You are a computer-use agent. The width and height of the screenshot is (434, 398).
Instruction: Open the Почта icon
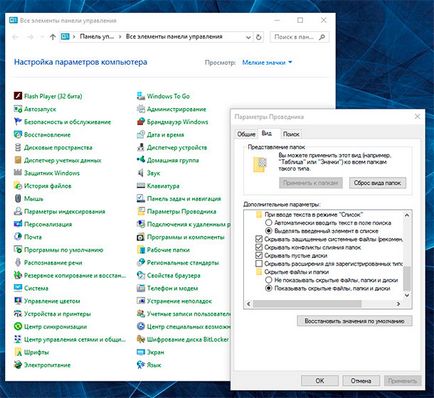point(18,237)
